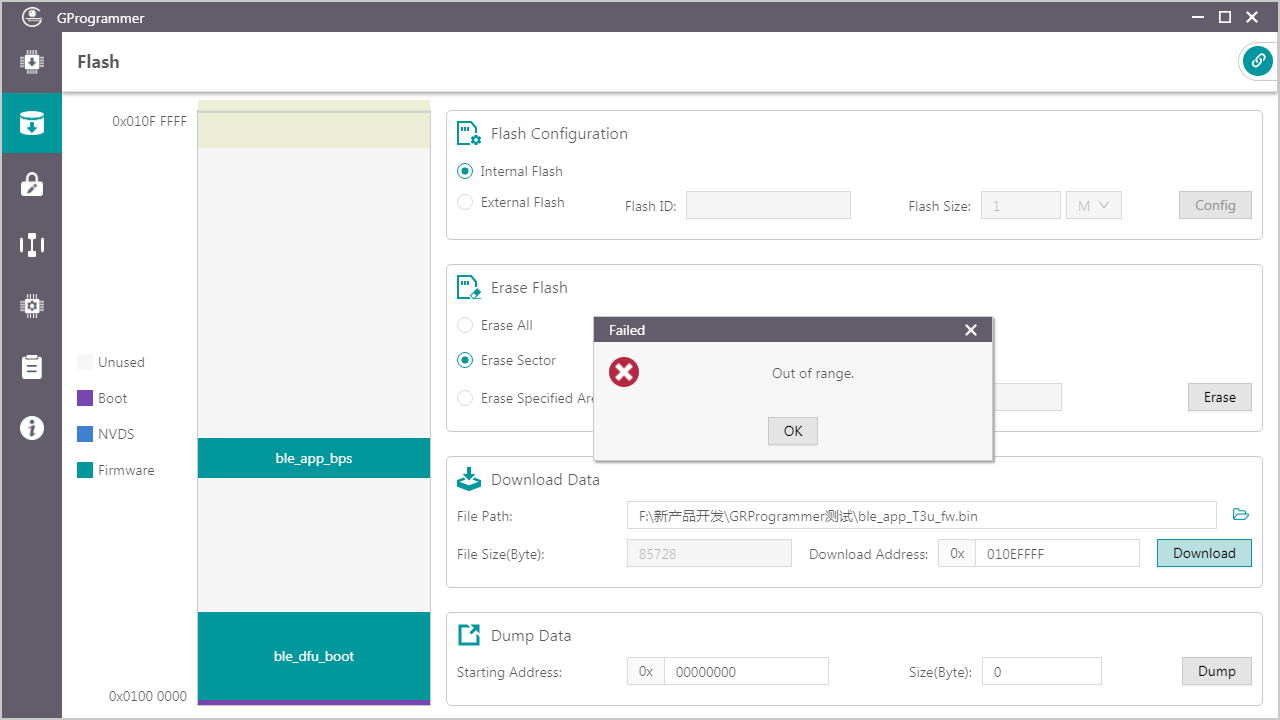Image resolution: width=1280 pixels, height=720 pixels.
Task: Choose the Erase All radio button
Action: [465, 325]
